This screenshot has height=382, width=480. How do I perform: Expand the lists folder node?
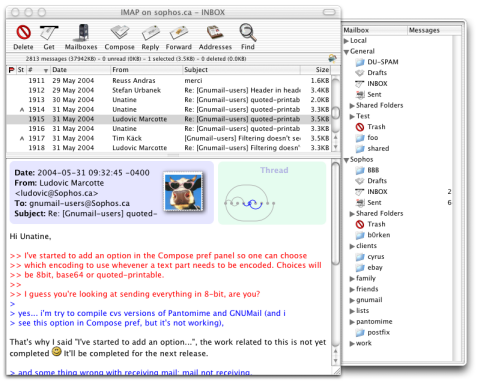pos(352,311)
